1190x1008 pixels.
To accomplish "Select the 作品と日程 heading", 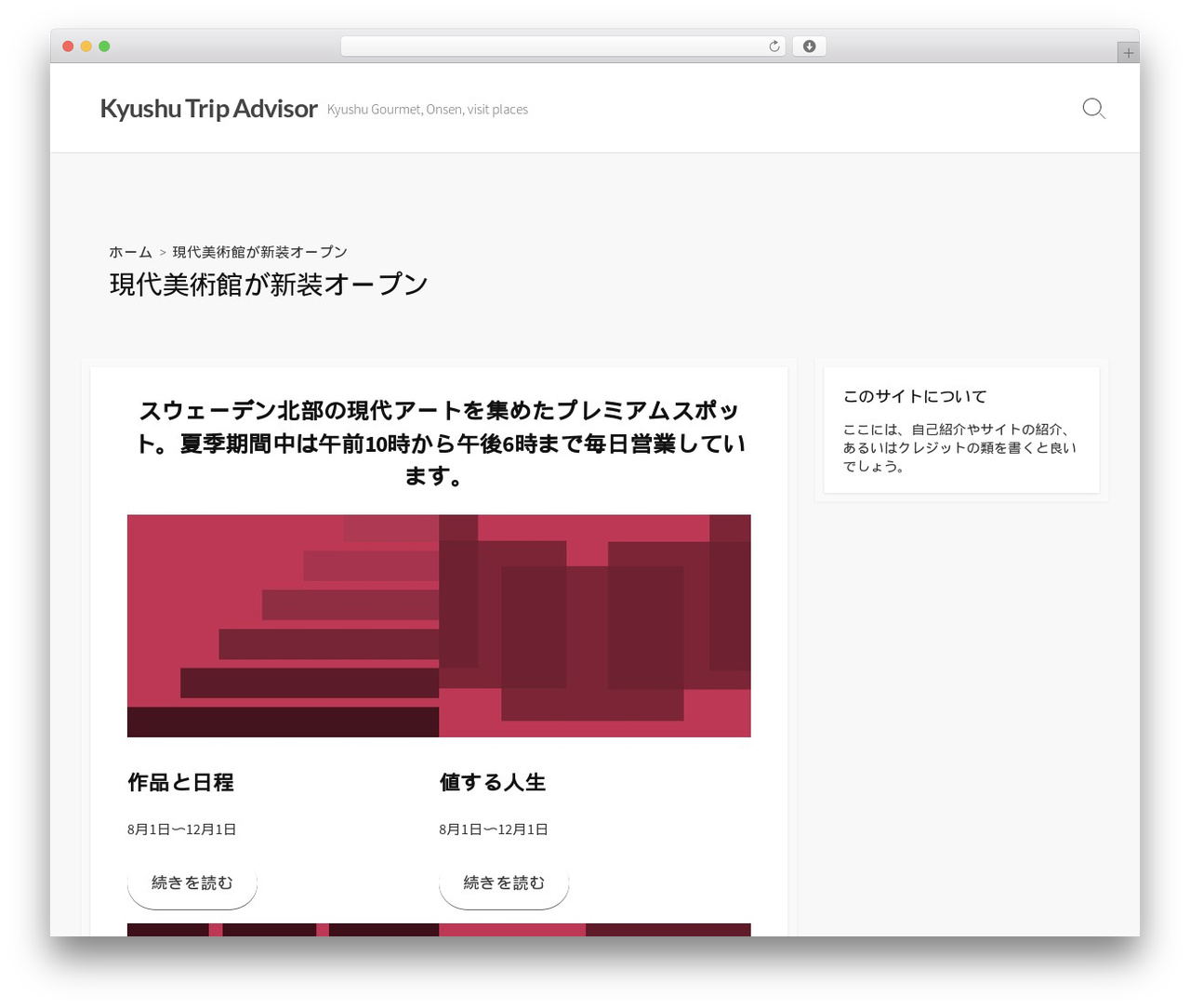I will pos(180,783).
